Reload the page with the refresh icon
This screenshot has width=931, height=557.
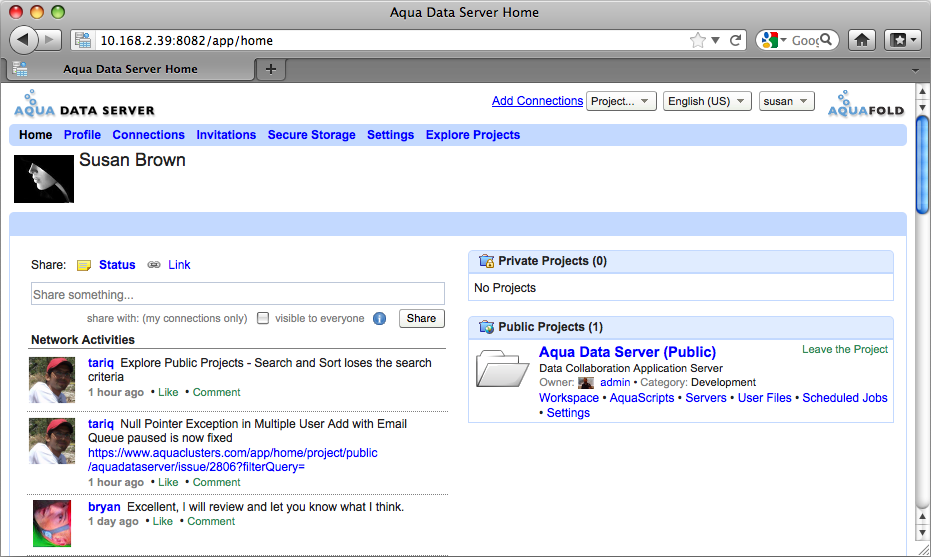pos(736,41)
